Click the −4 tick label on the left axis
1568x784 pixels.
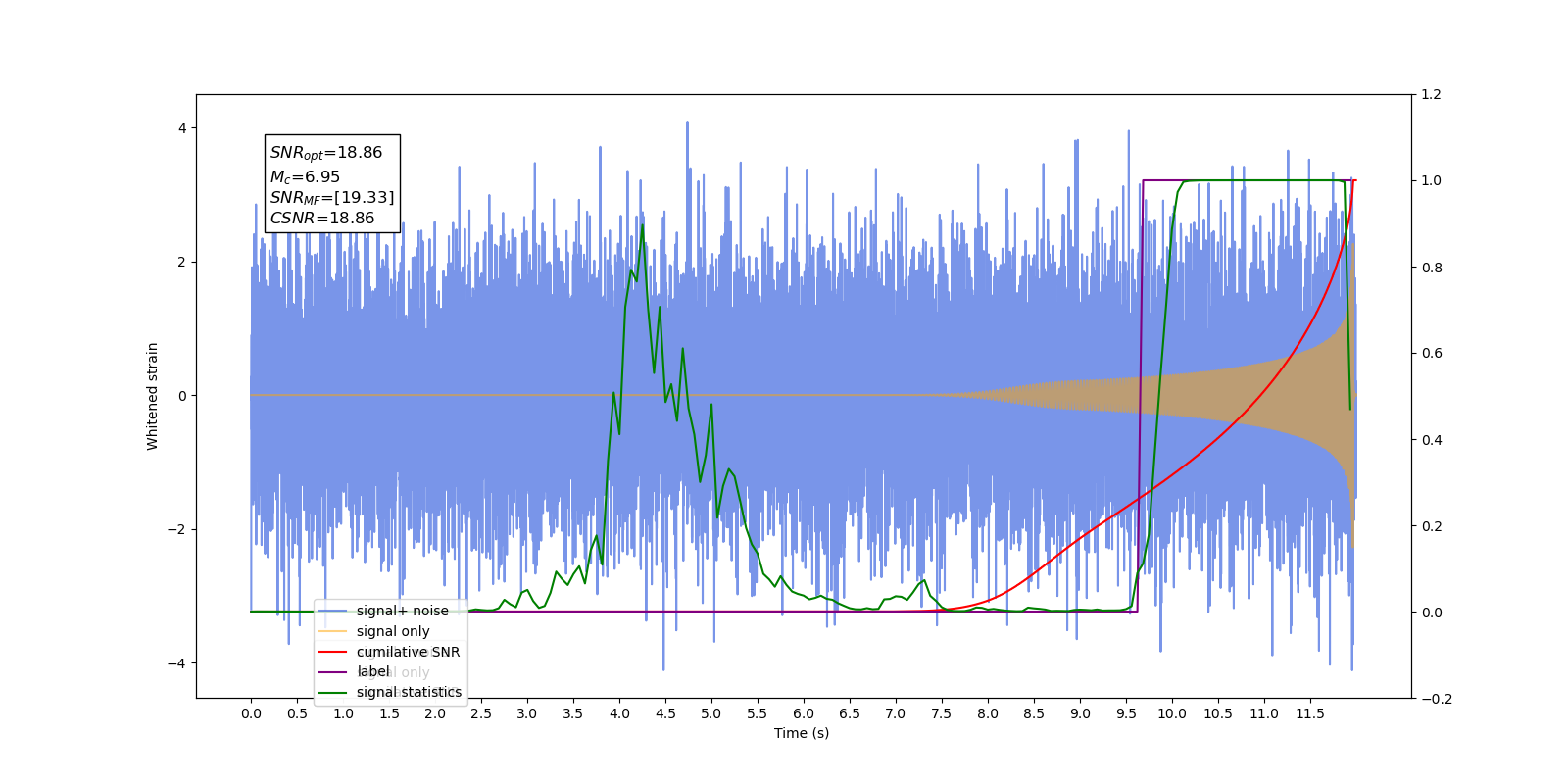pos(176,663)
